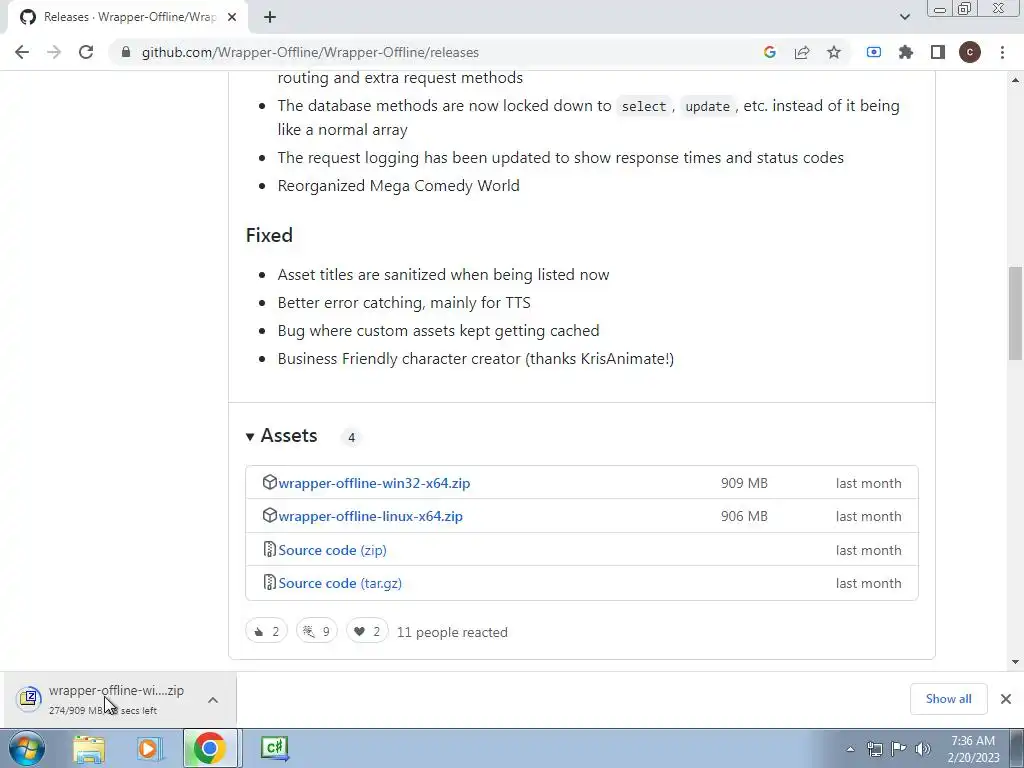1024x768 pixels.
Task: Click Show all downloads button
Action: click(948, 699)
